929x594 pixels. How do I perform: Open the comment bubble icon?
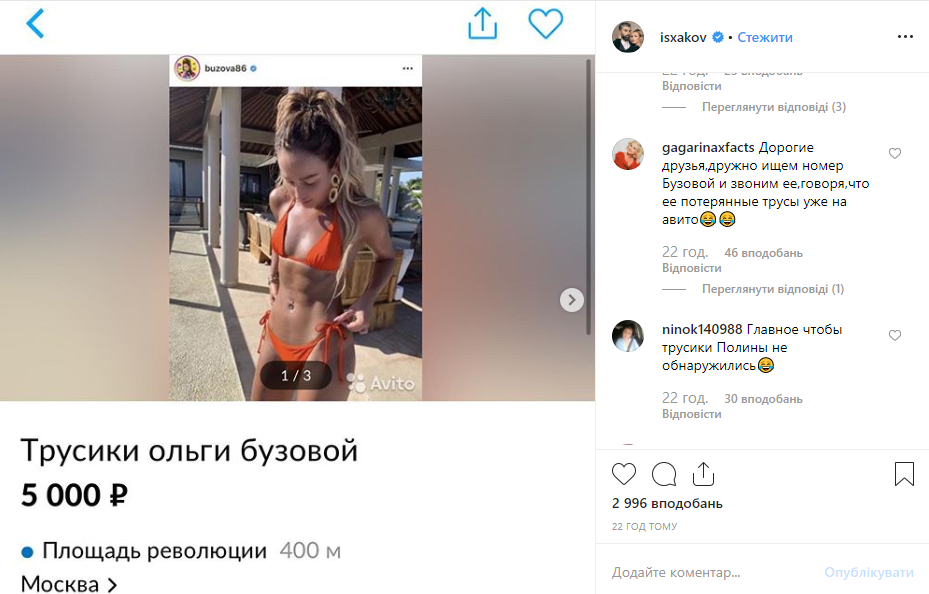[x=664, y=474]
